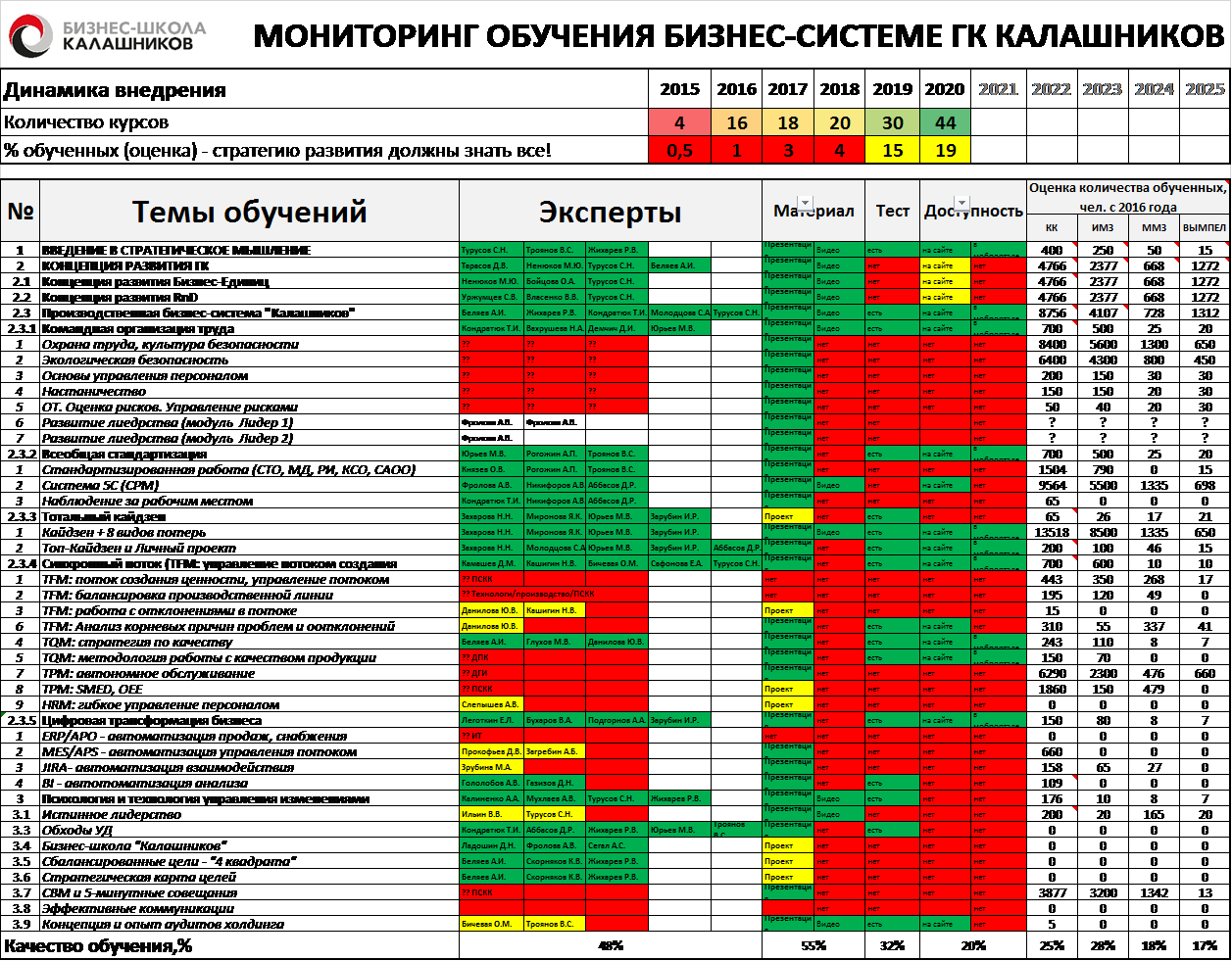Select topic Концепция и опыт аудитов холдинга
The width and height of the screenshot is (1232, 961).
[164, 924]
